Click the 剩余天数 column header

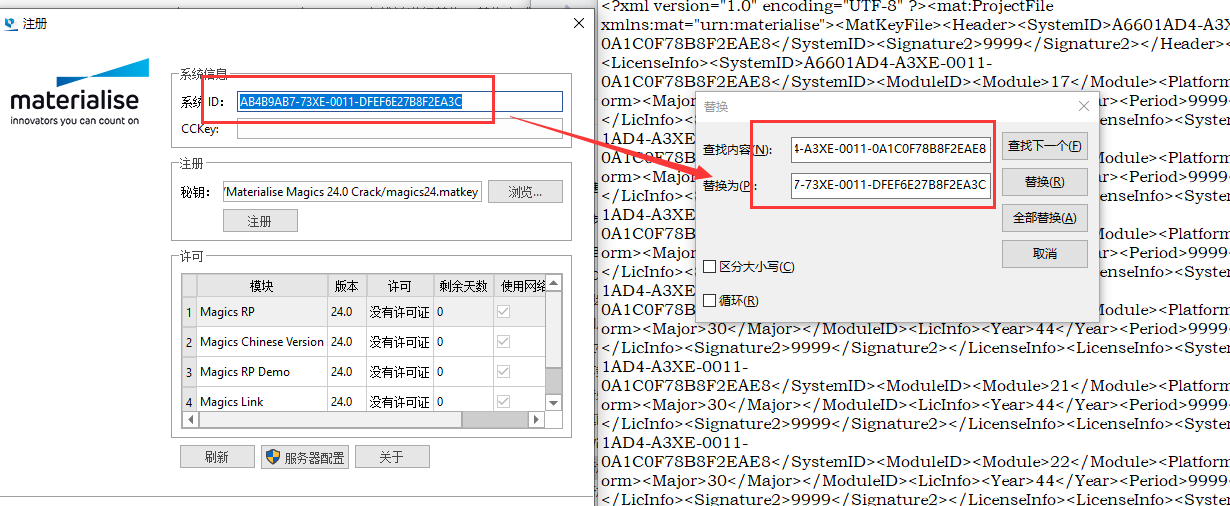point(463,286)
